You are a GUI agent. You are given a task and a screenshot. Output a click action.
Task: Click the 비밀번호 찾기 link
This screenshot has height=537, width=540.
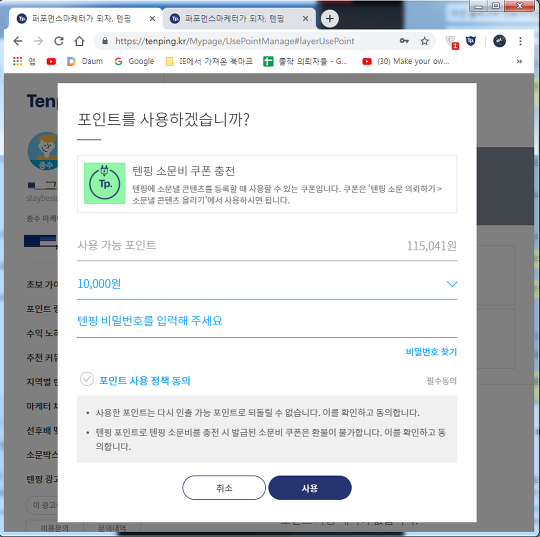(x=431, y=352)
